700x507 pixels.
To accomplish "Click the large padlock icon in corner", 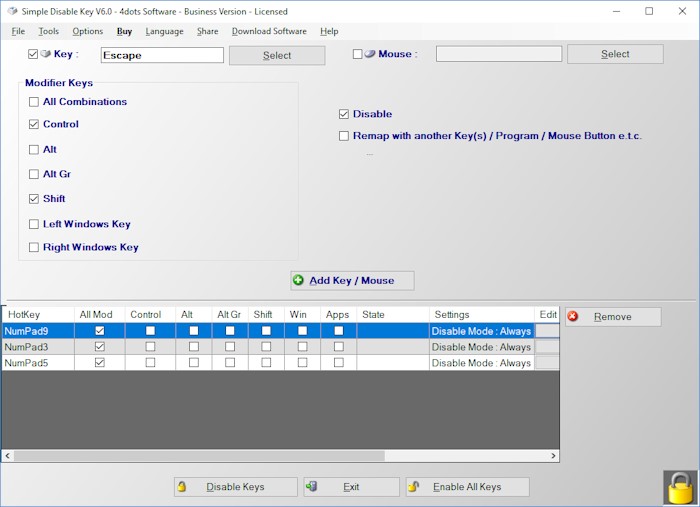I will (680, 487).
